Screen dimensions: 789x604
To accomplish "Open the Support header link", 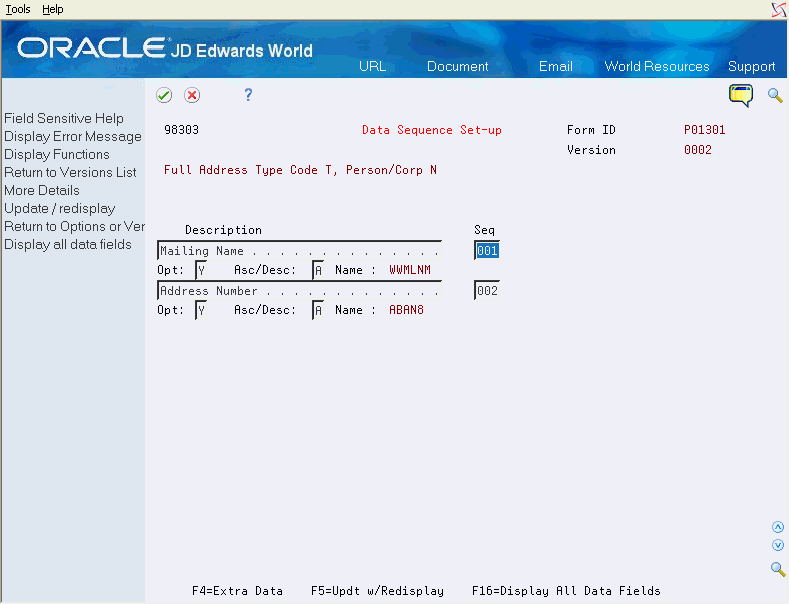I will tap(751, 66).
